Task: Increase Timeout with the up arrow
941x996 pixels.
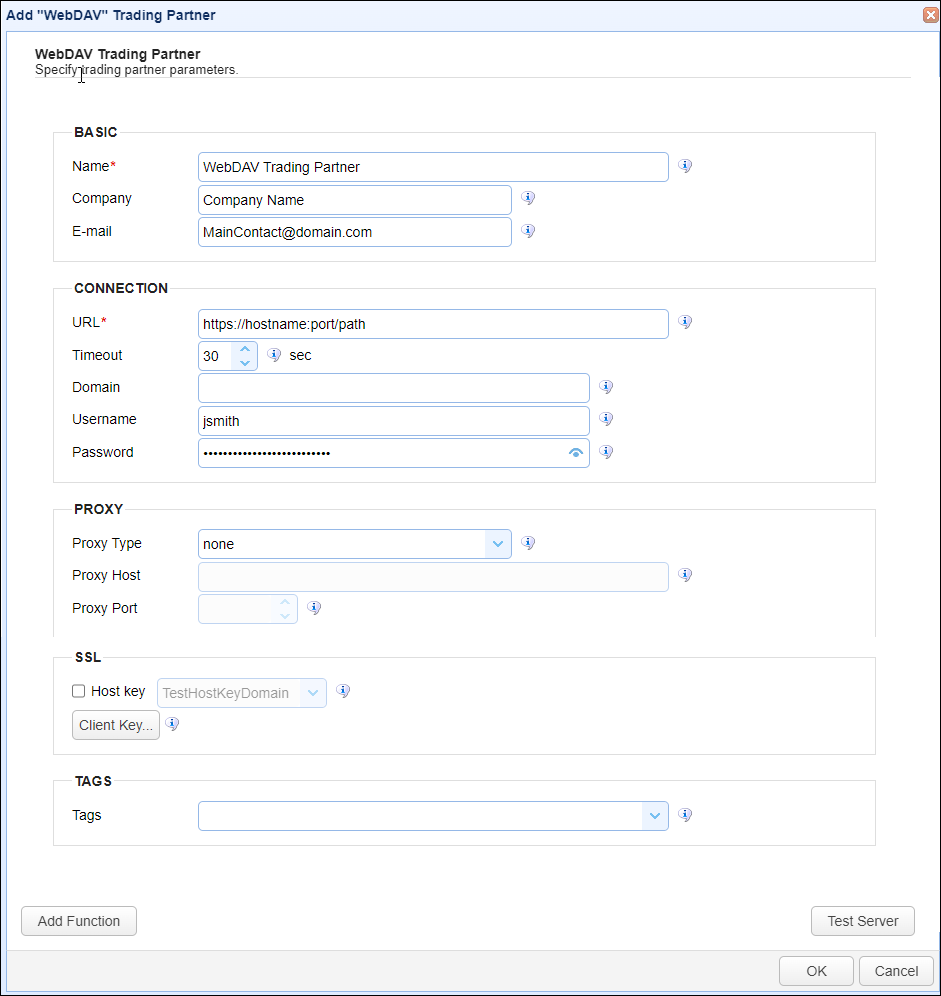Action: [x=245, y=349]
